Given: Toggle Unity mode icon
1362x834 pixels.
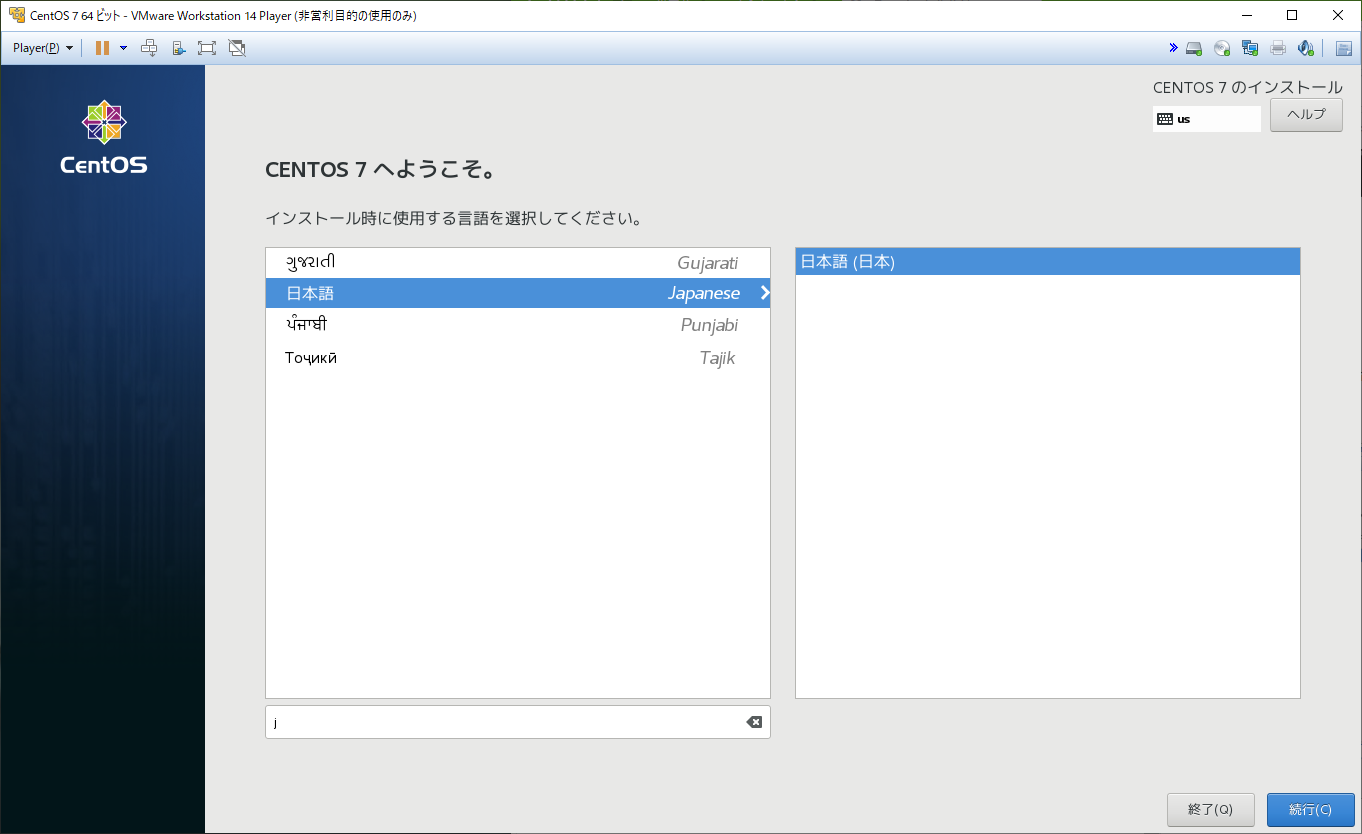Looking at the screenshot, I should click(x=237, y=48).
